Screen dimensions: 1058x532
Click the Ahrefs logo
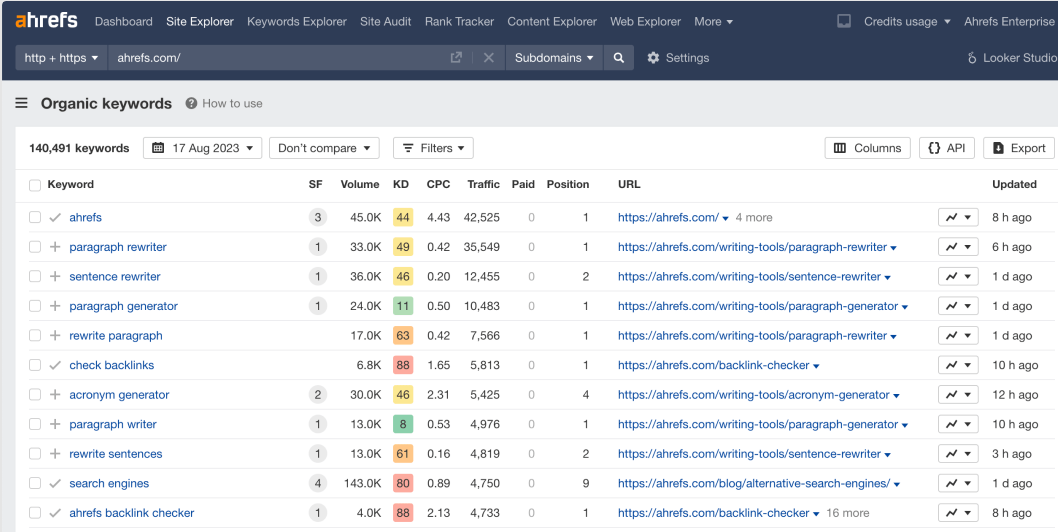point(47,21)
